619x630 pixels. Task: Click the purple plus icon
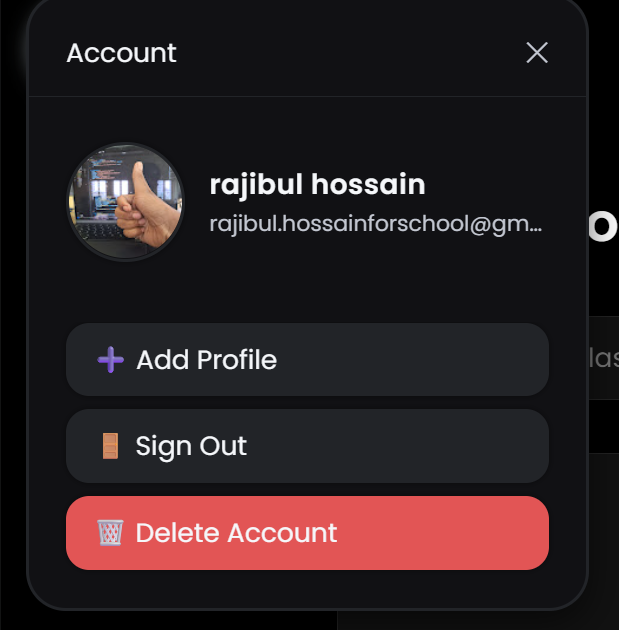pyautogui.click(x=110, y=360)
